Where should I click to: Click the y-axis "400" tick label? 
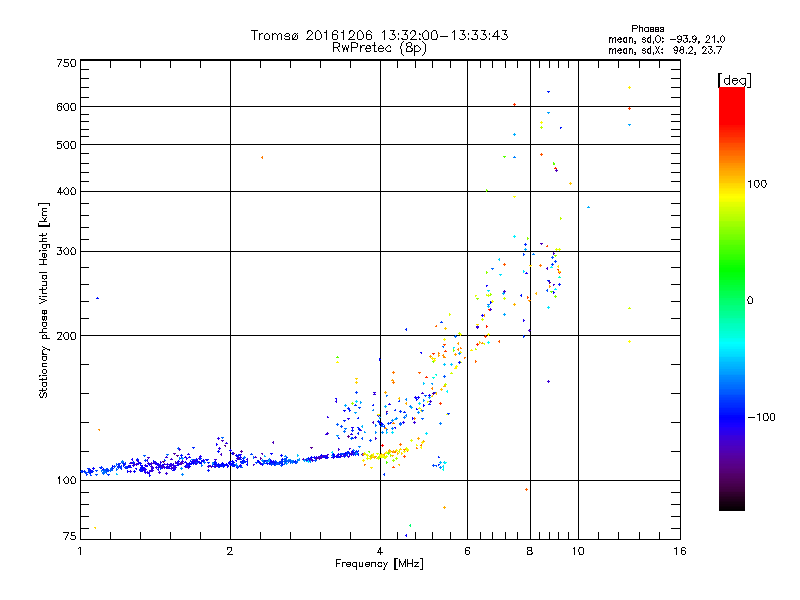(67, 191)
